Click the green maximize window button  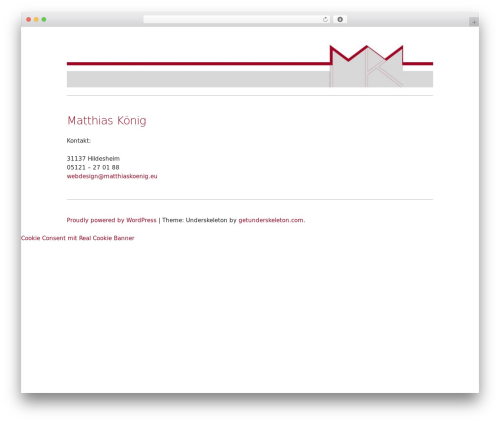point(44,20)
